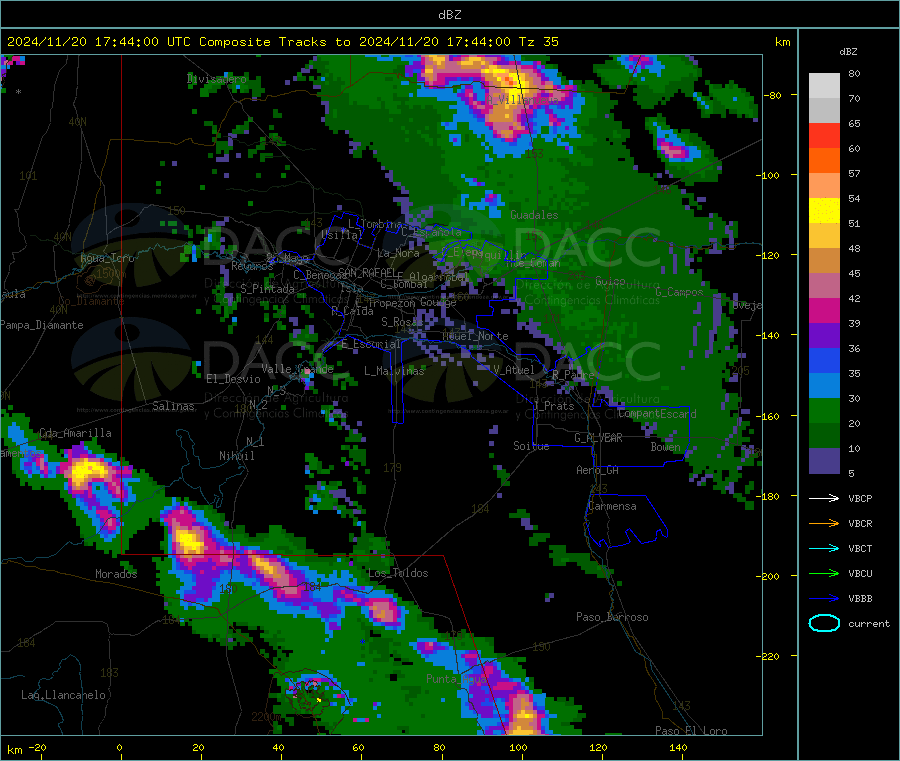Click the 'Pampa_Diamante' map label
The height and width of the screenshot is (761, 900).
pyautogui.click(x=41, y=325)
